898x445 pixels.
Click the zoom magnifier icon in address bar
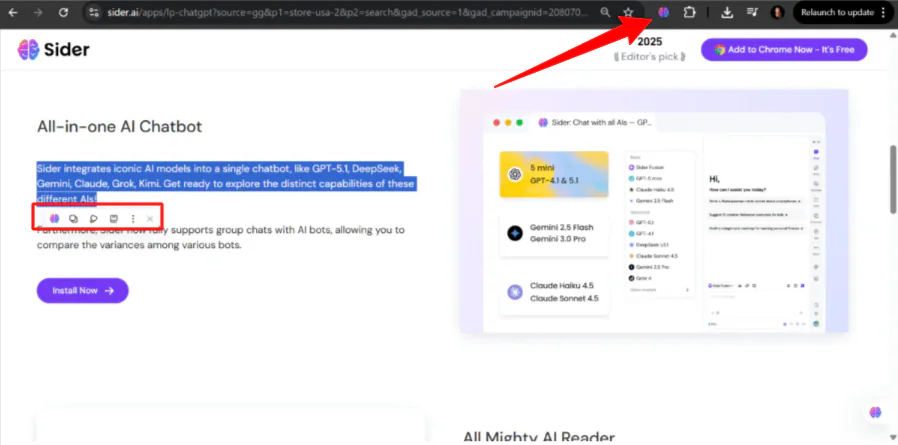605,12
